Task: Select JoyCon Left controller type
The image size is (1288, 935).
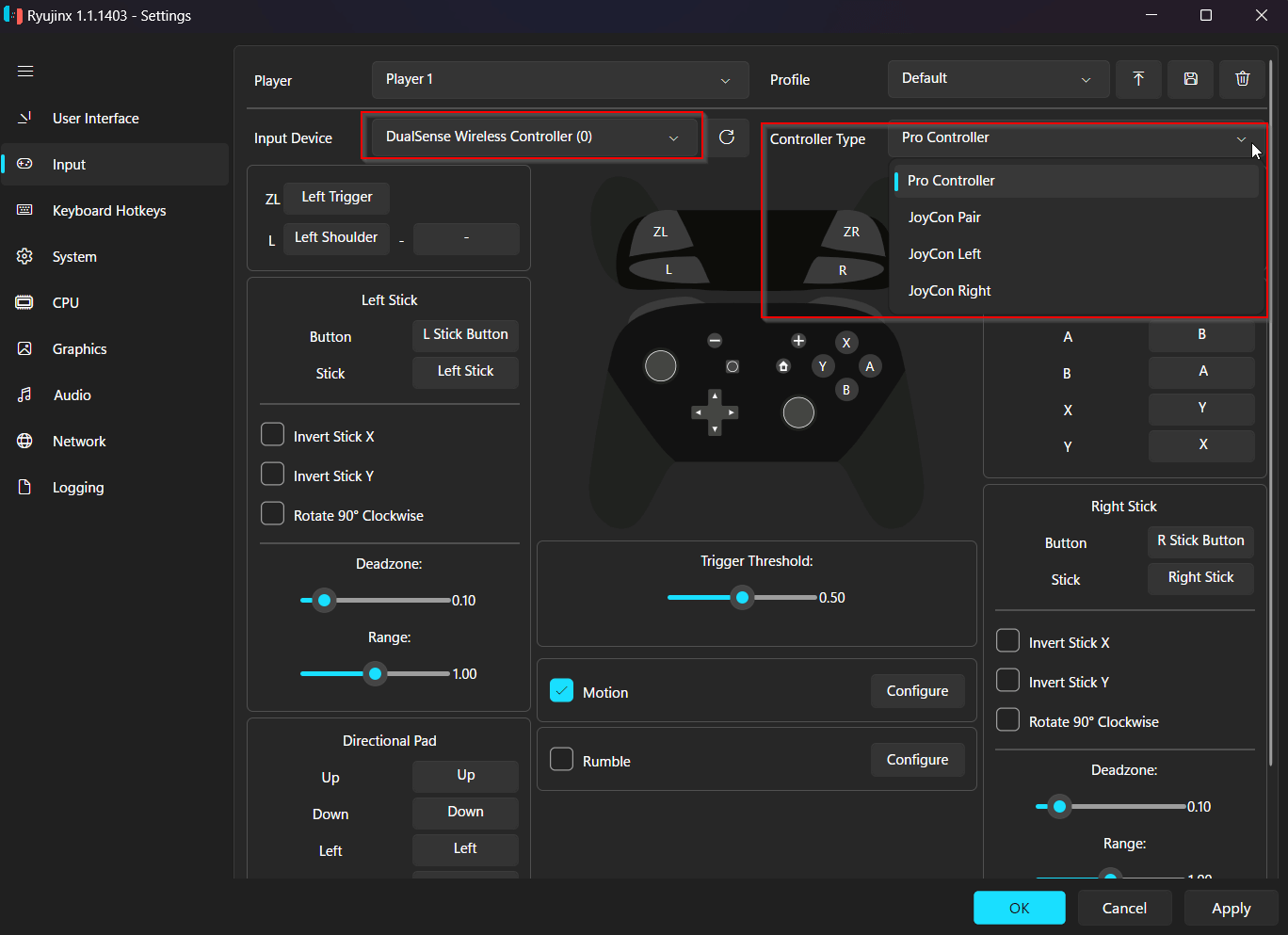Action: click(x=1076, y=254)
